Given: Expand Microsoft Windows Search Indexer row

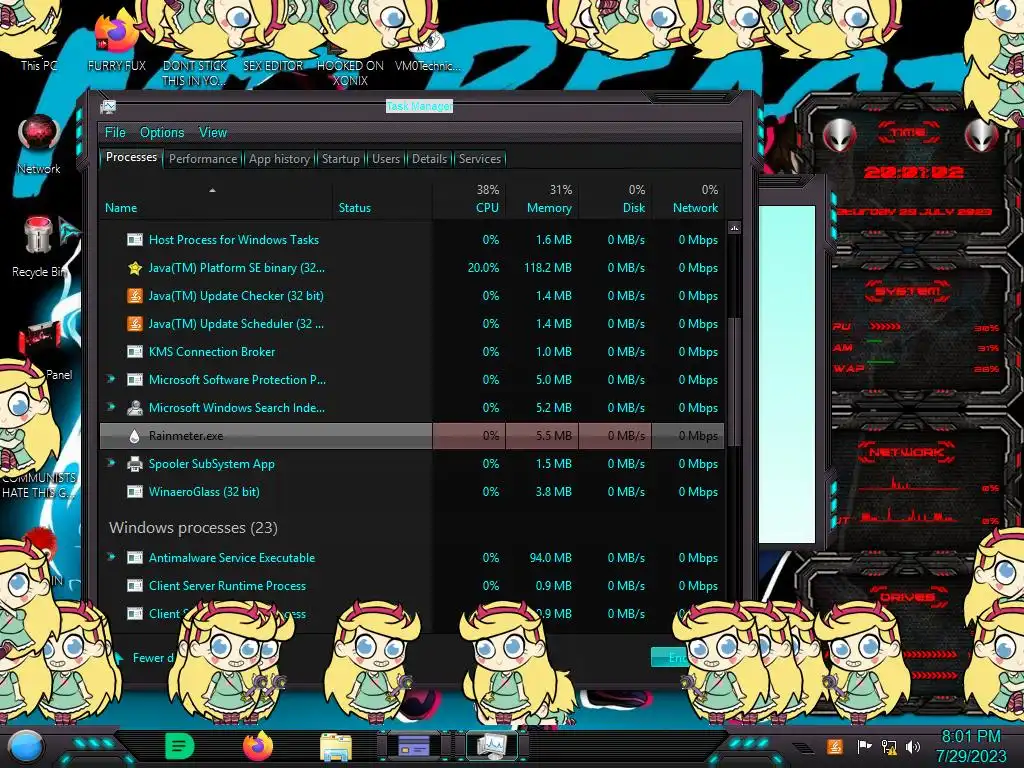Looking at the screenshot, I should 111,407.
